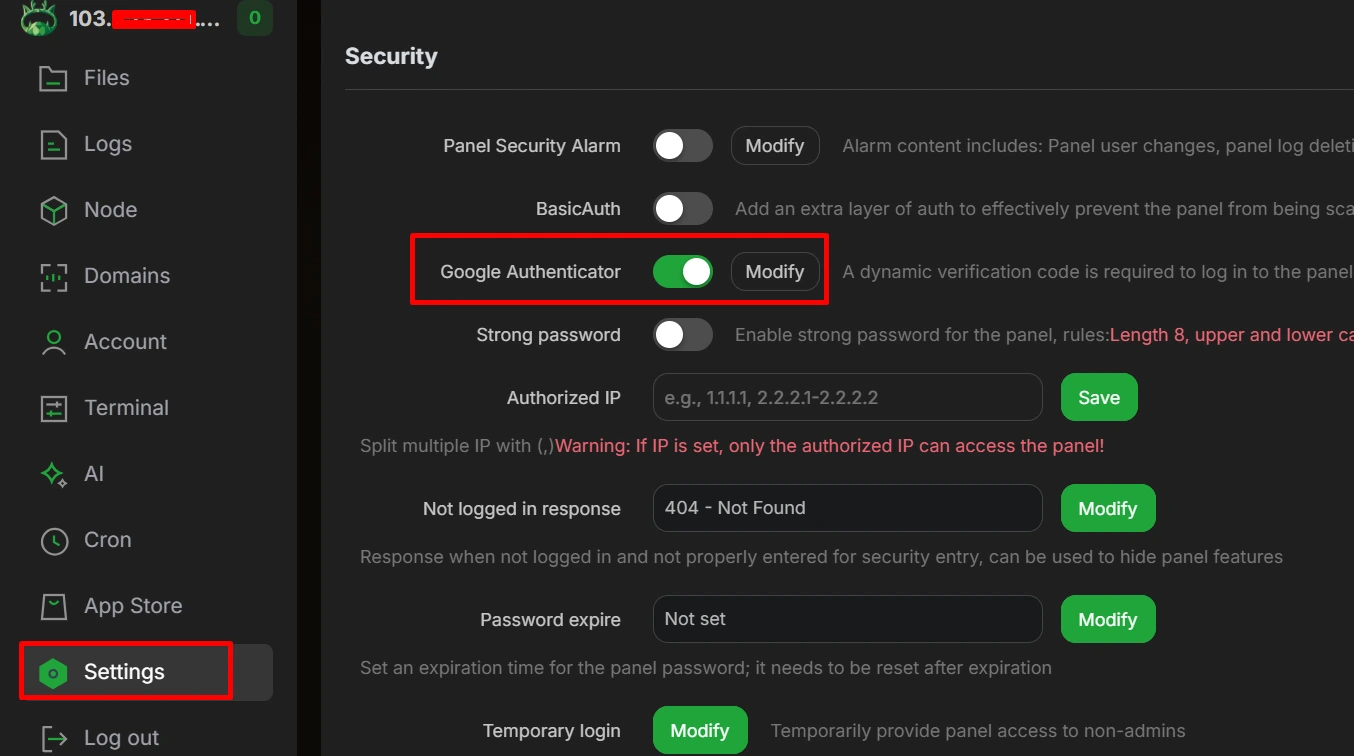Open the Domains bracket icon

click(53, 276)
